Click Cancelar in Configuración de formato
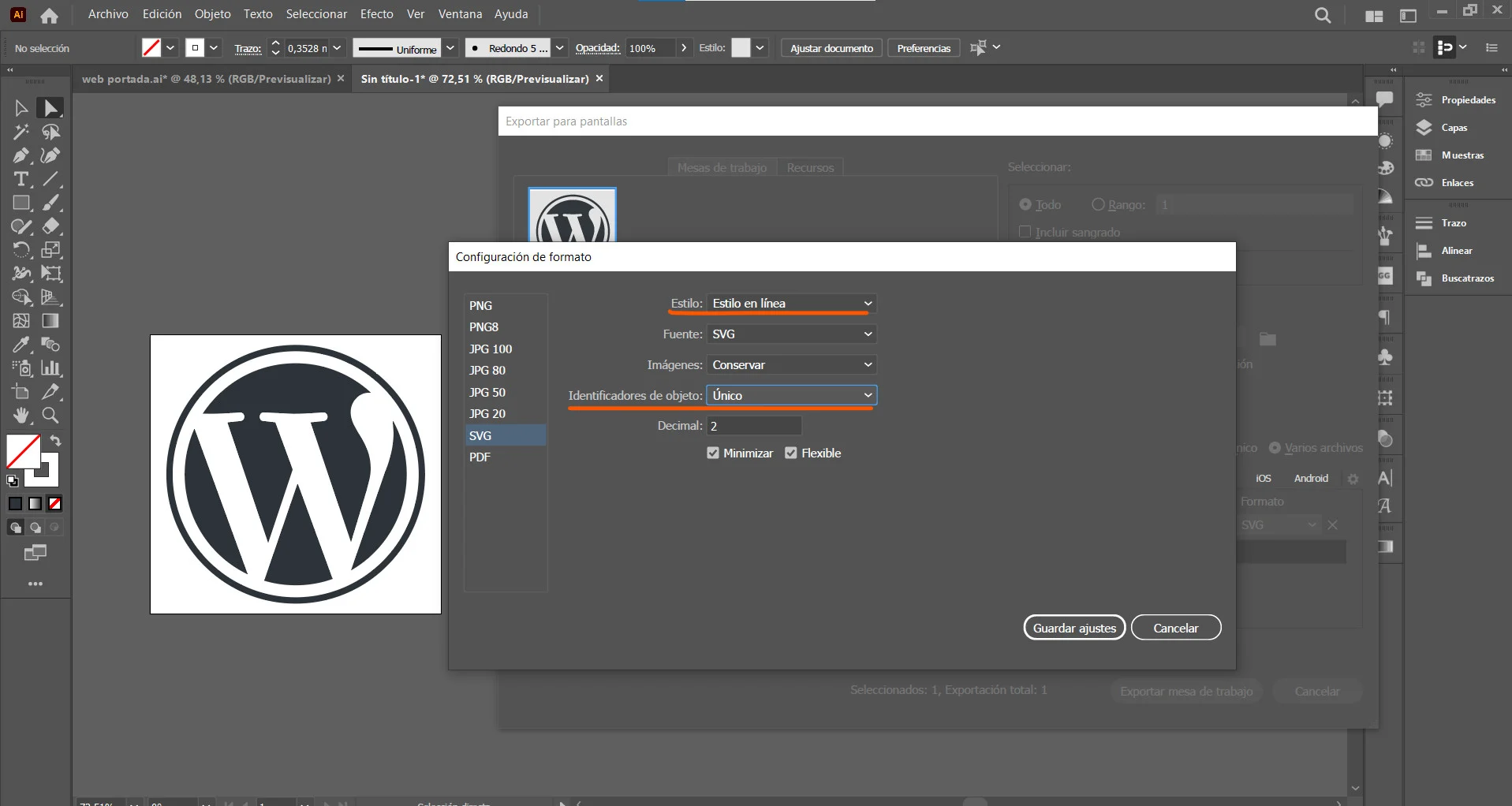Screen dimensions: 1512x806 click(1176, 628)
